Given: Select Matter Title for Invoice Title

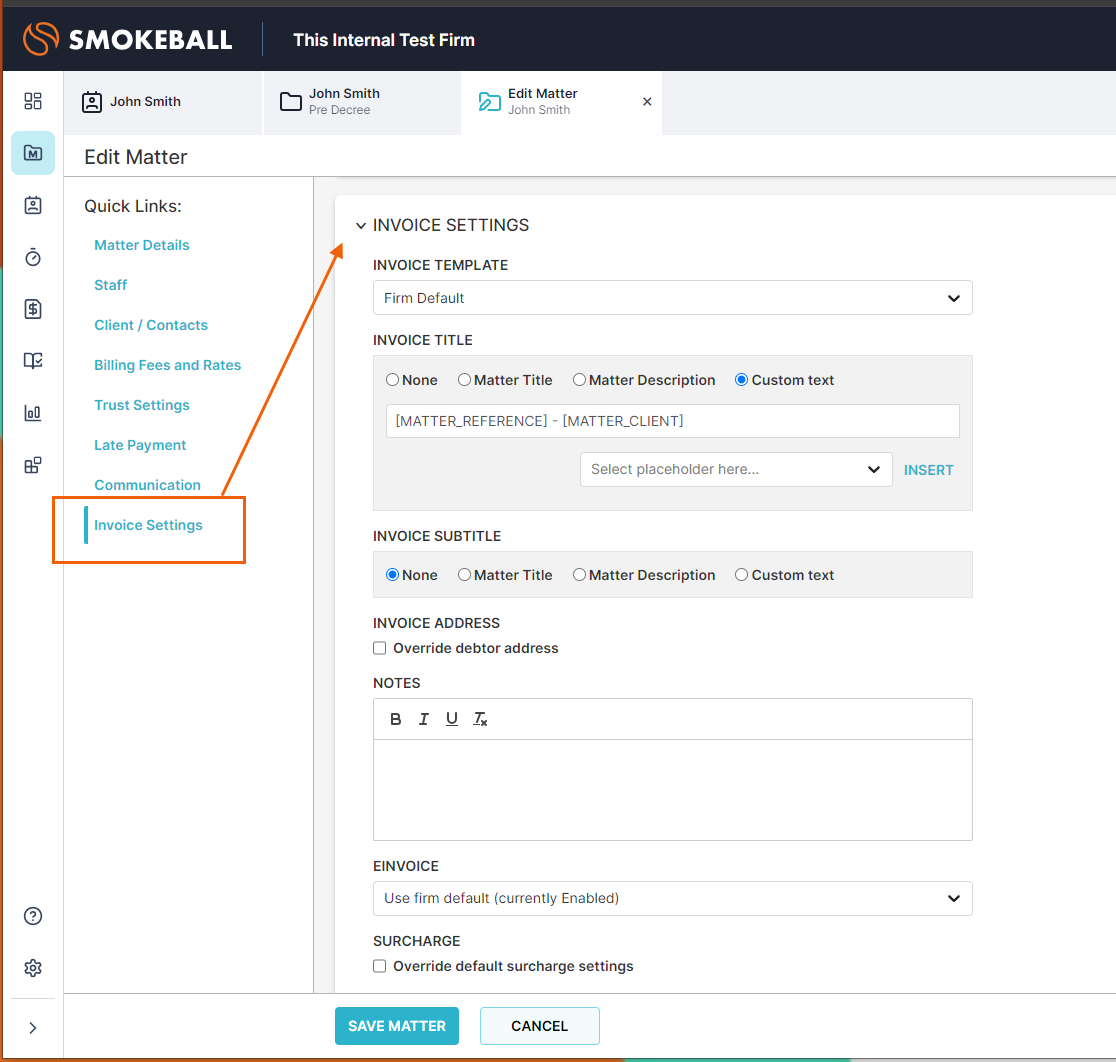Looking at the screenshot, I should (464, 380).
